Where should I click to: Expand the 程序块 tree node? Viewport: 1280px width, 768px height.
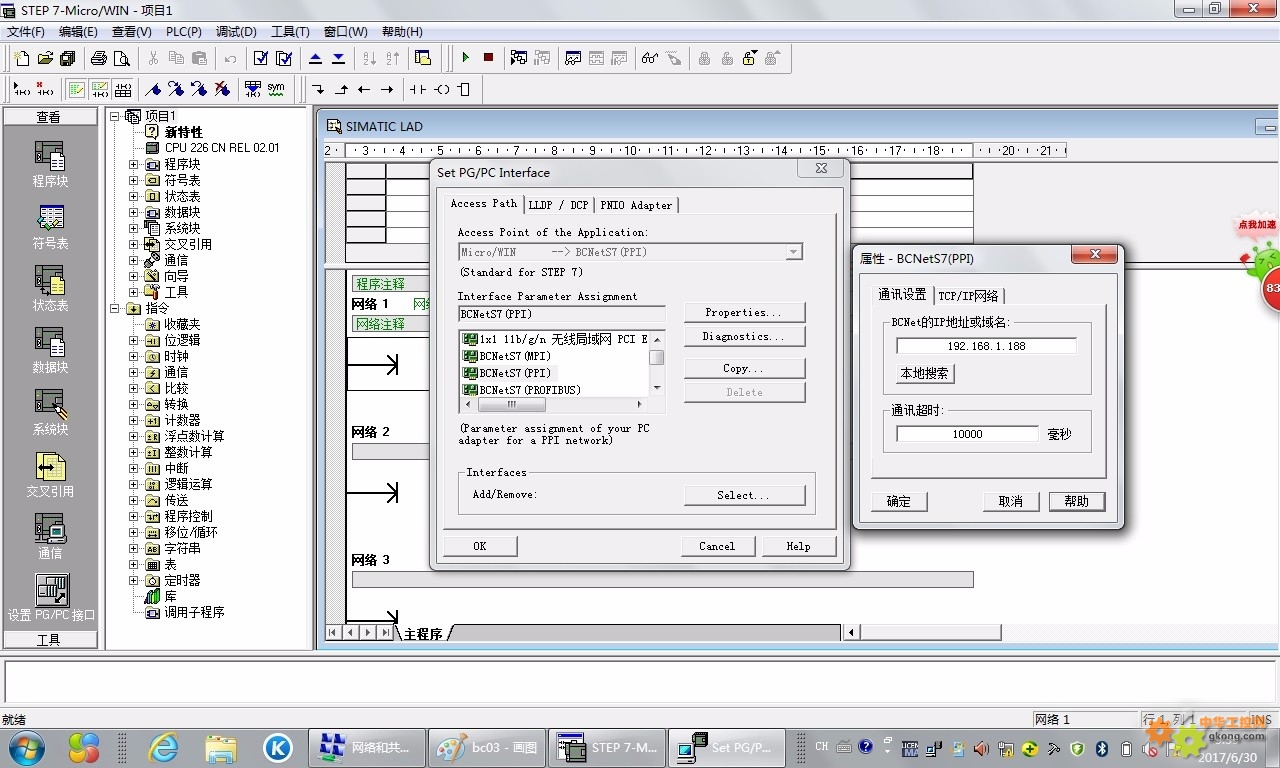coord(134,164)
